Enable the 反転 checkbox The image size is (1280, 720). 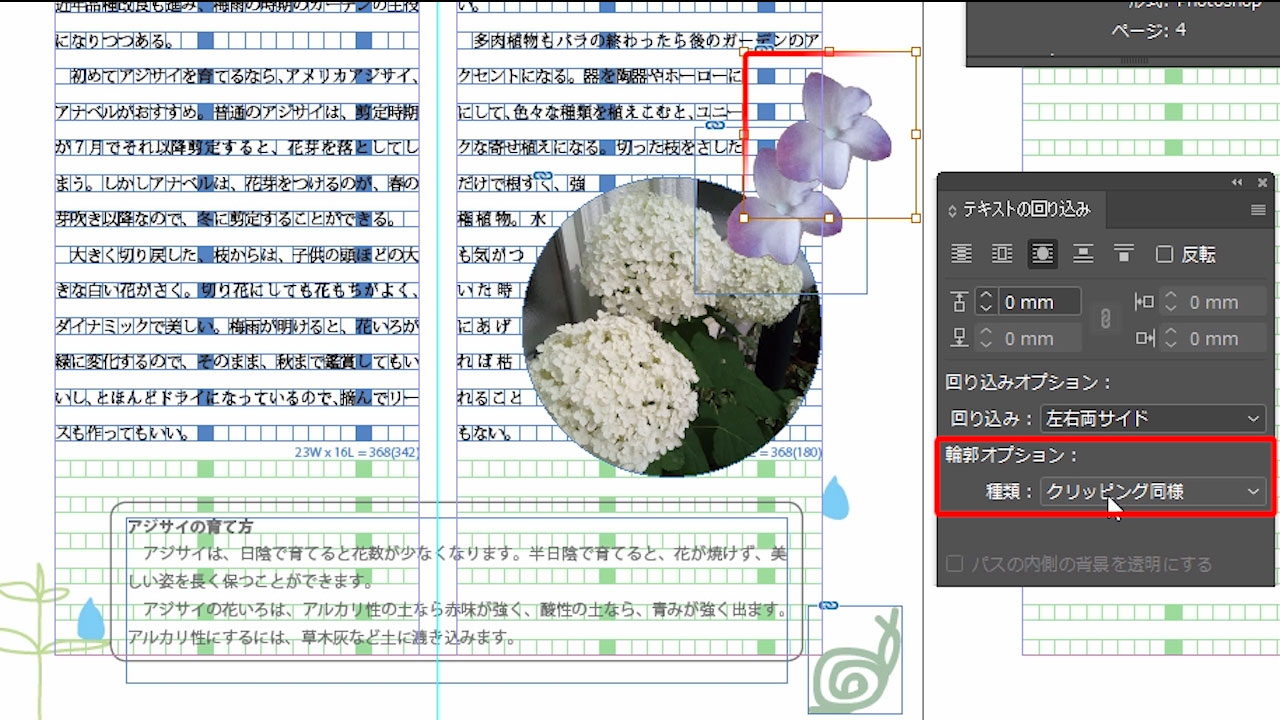point(1164,255)
